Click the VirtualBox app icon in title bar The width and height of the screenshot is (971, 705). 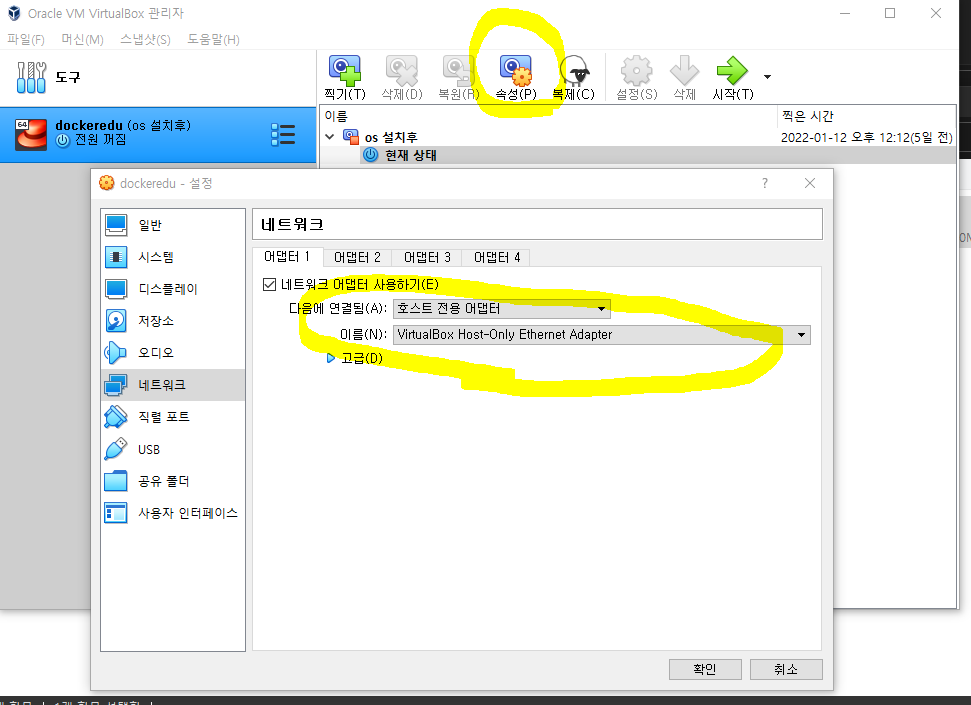[x=14, y=13]
